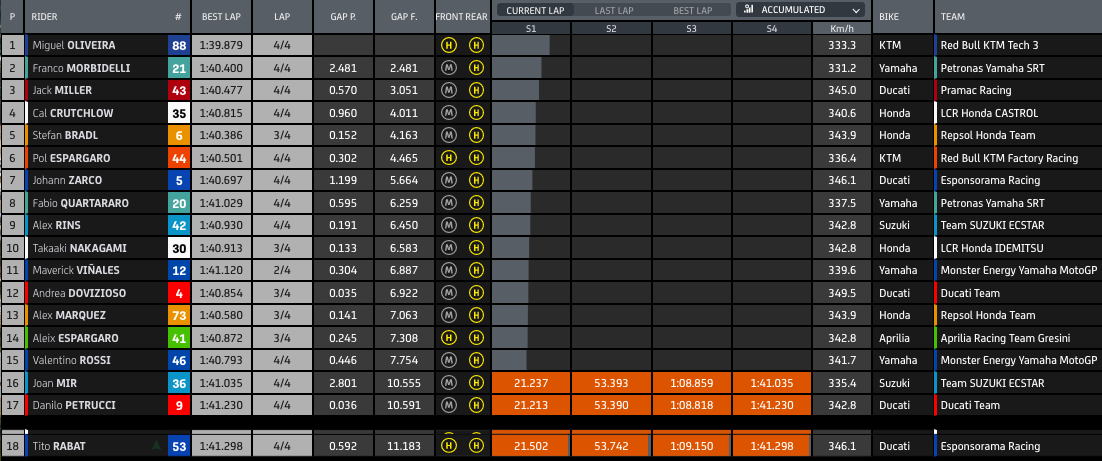Click Aleix Espargaro's front hard tyre icon

point(448,338)
